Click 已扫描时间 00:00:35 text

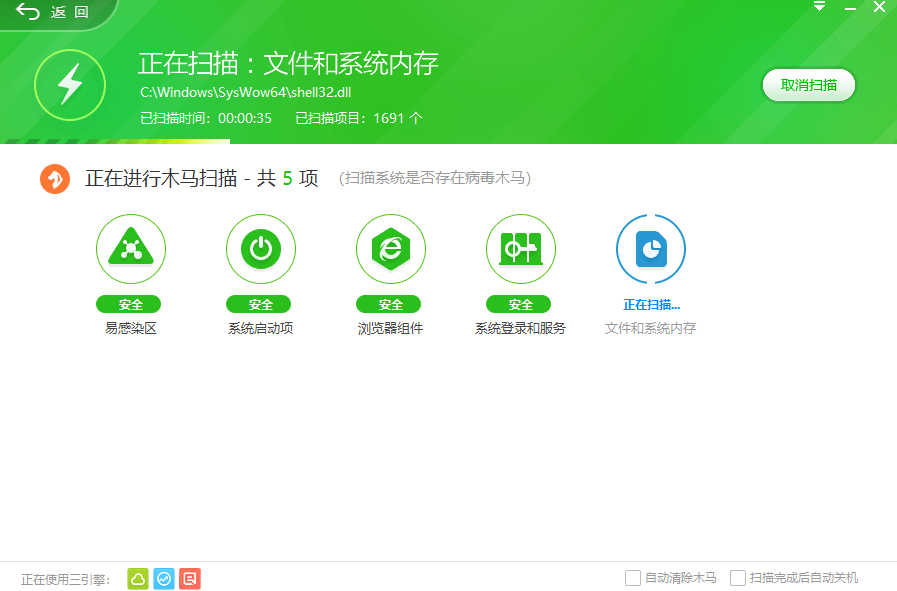click(206, 118)
